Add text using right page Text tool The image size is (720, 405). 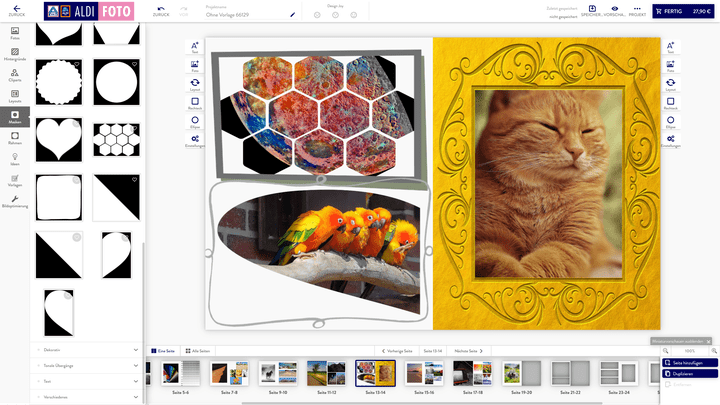pyautogui.click(x=670, y=48)
